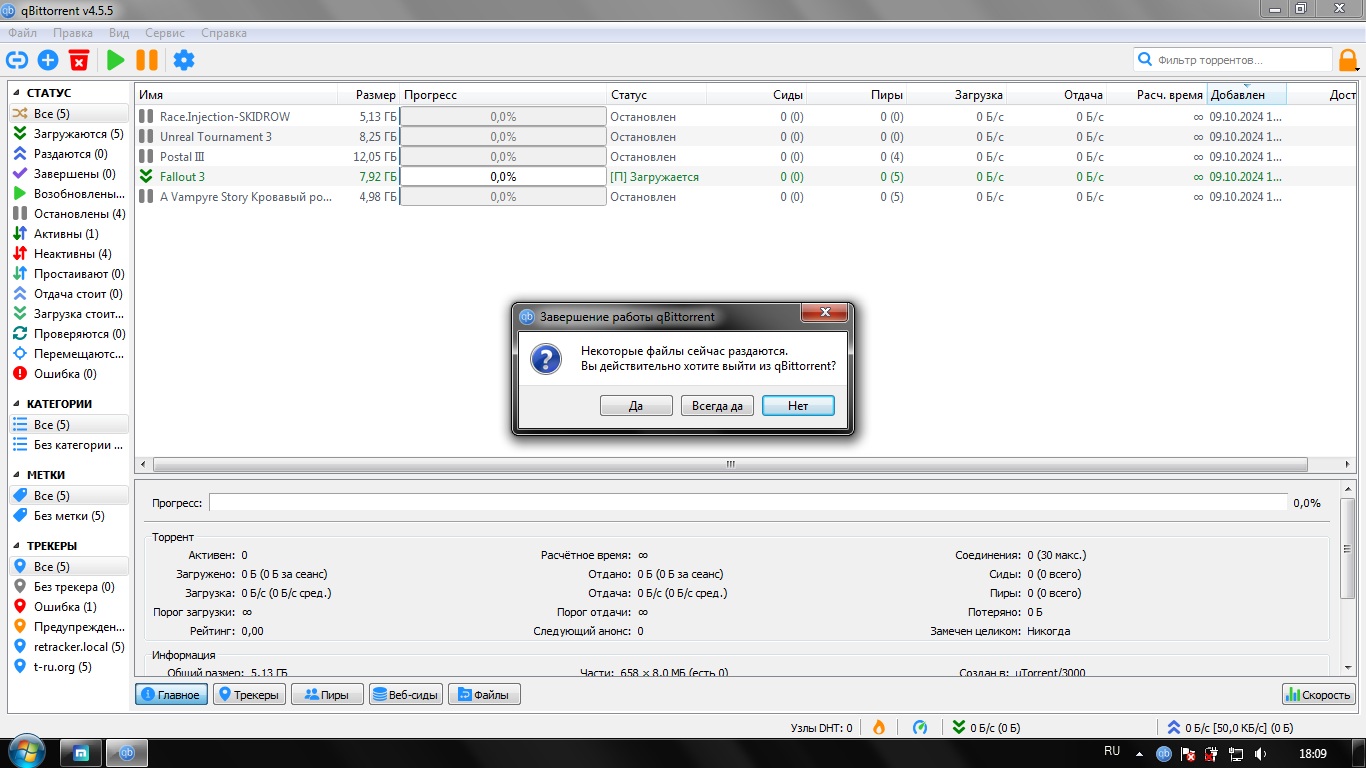Choose Всегда да in the exit dialog
This screenshot has width=1366, height=768.
click(717, 406)
